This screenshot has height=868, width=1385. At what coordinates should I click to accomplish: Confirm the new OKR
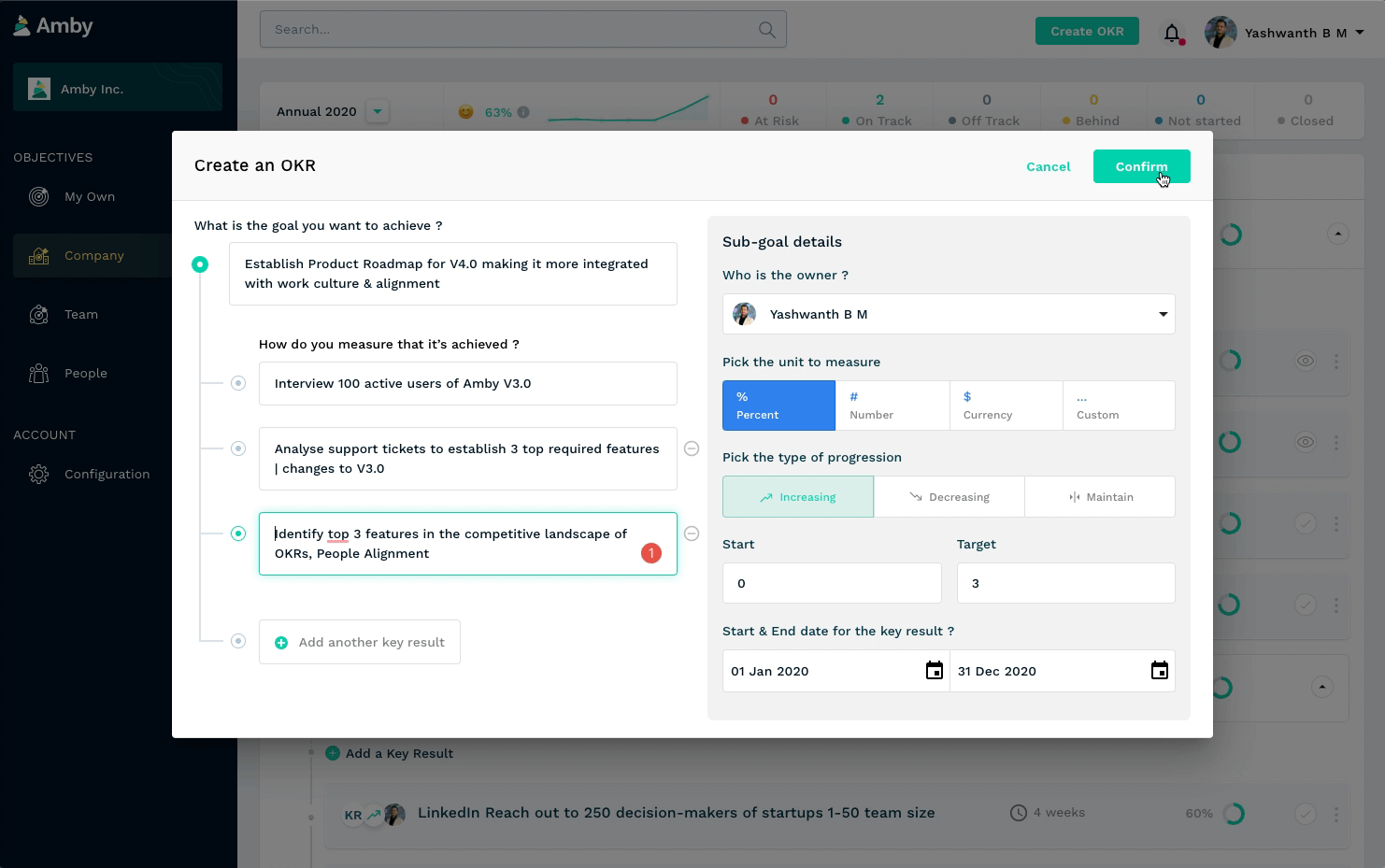click(1141, 166)
